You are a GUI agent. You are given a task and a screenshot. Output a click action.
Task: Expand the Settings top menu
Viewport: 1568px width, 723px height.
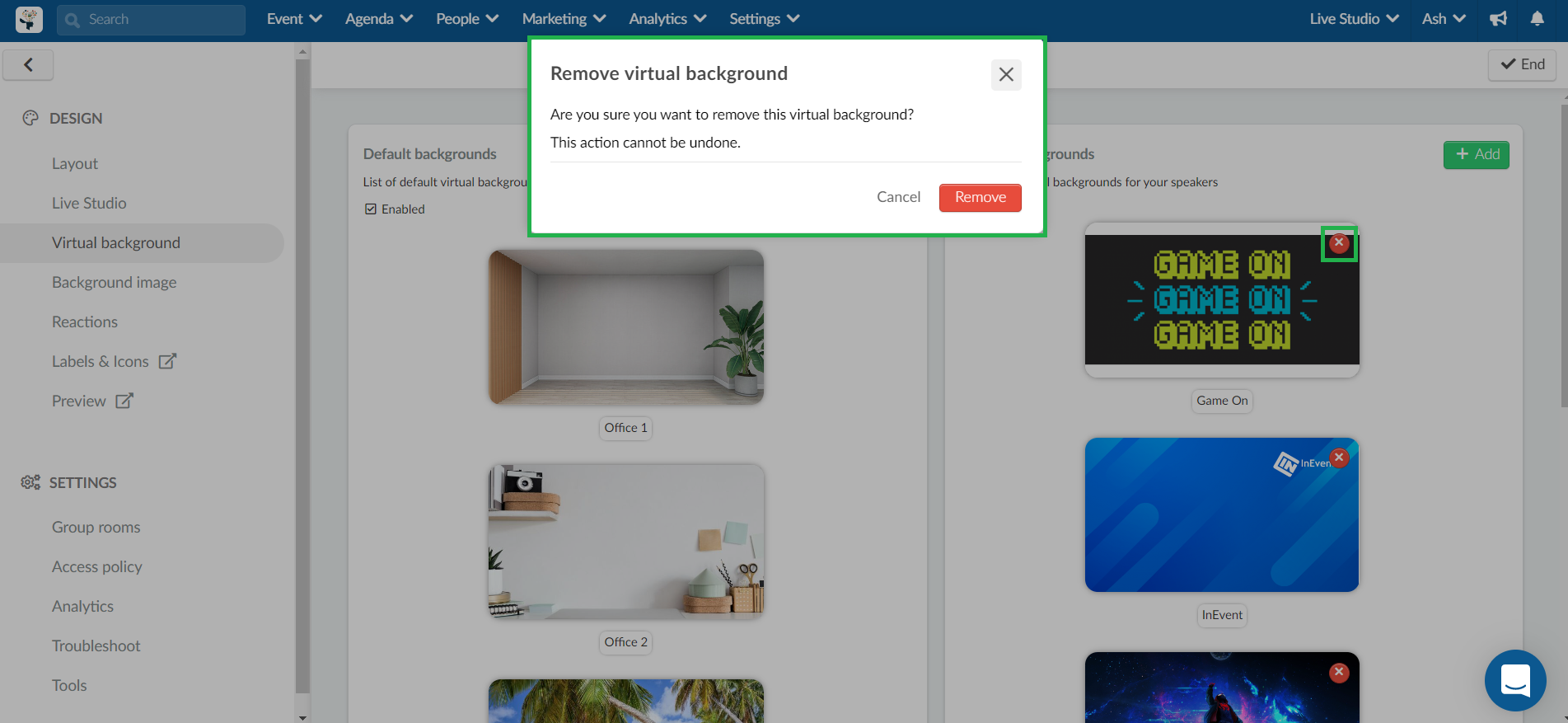point(764,19)
